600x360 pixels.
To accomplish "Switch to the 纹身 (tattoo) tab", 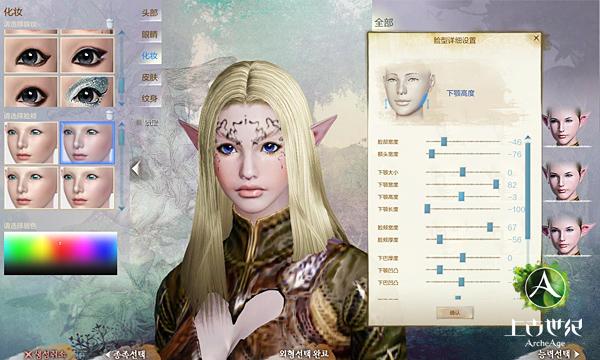I will [150, 99].
